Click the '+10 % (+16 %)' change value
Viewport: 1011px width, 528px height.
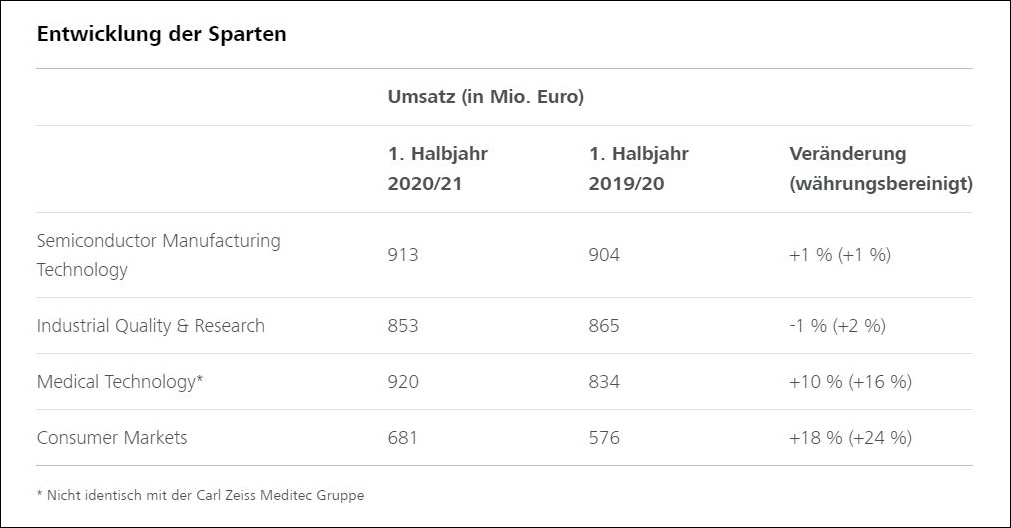click(x=850, y=382)
